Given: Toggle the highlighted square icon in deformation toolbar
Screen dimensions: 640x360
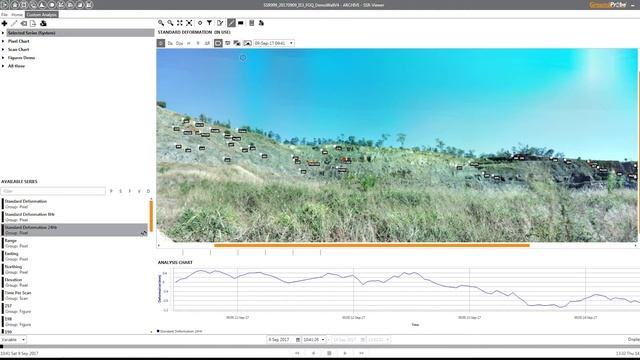Looking at the screenshot, I should pos(161,43).
